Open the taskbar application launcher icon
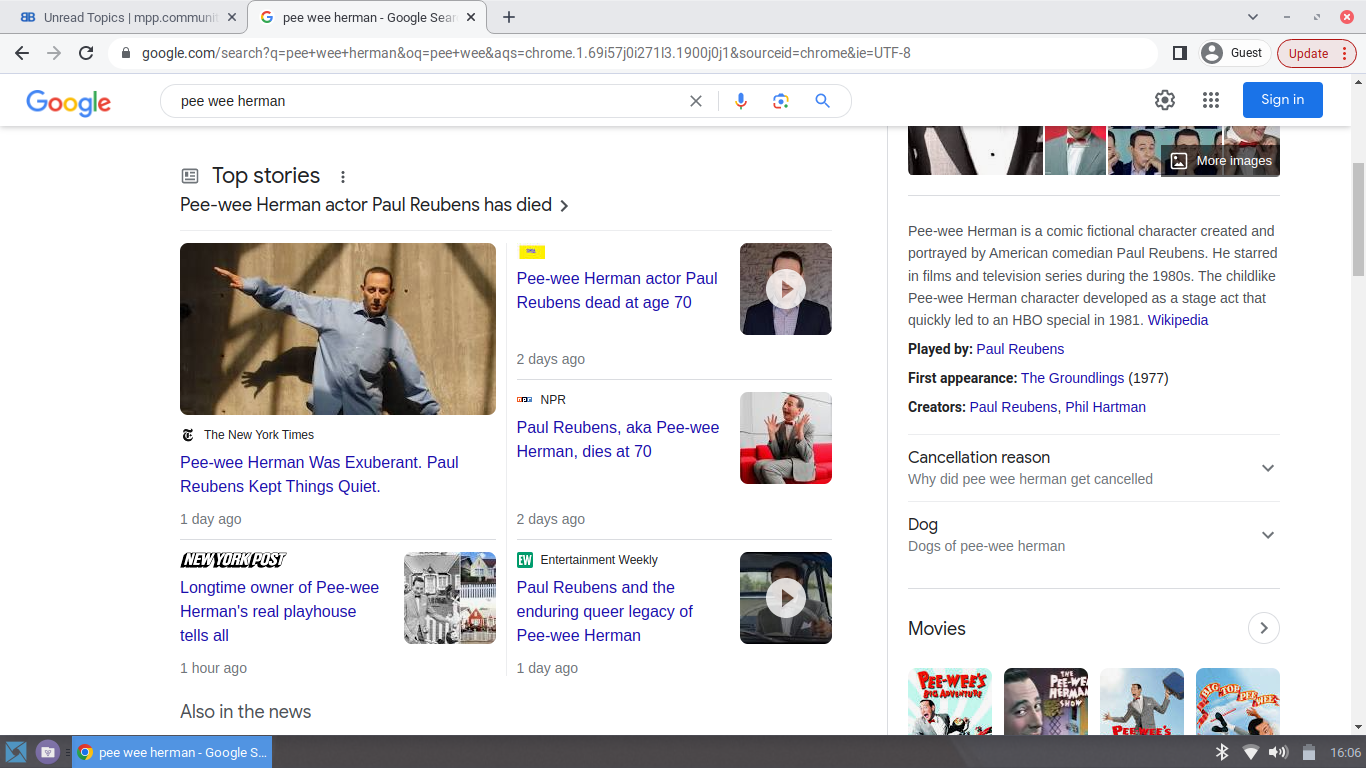Viewport: 1366px width, 768px height. pos(15,752)
